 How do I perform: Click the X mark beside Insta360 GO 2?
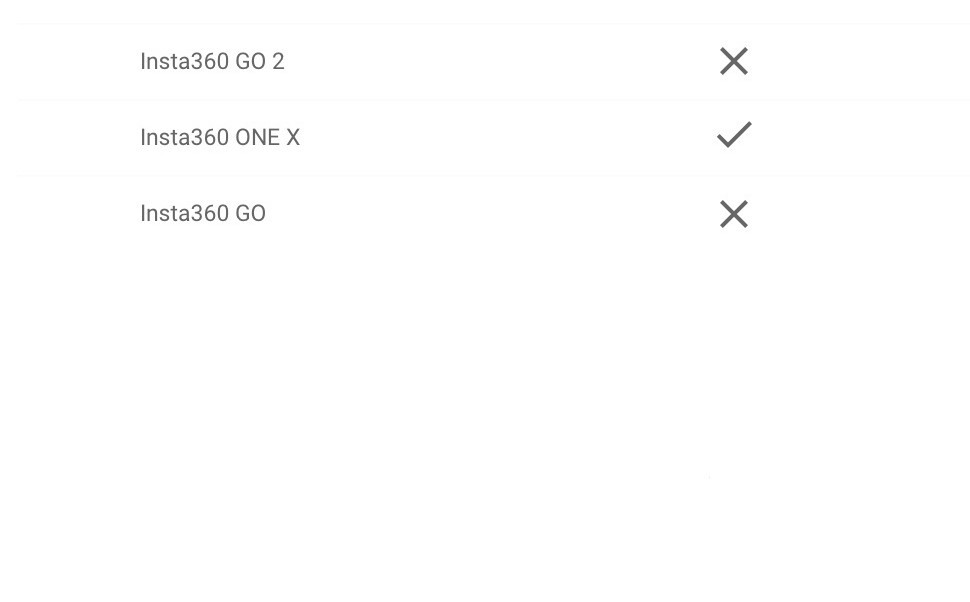734,61
